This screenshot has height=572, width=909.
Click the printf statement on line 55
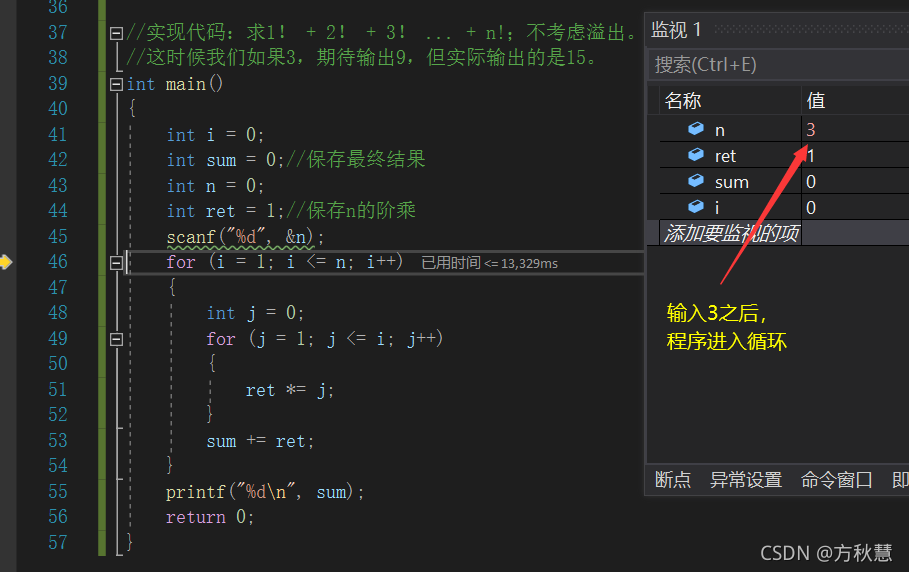(265, 492)
